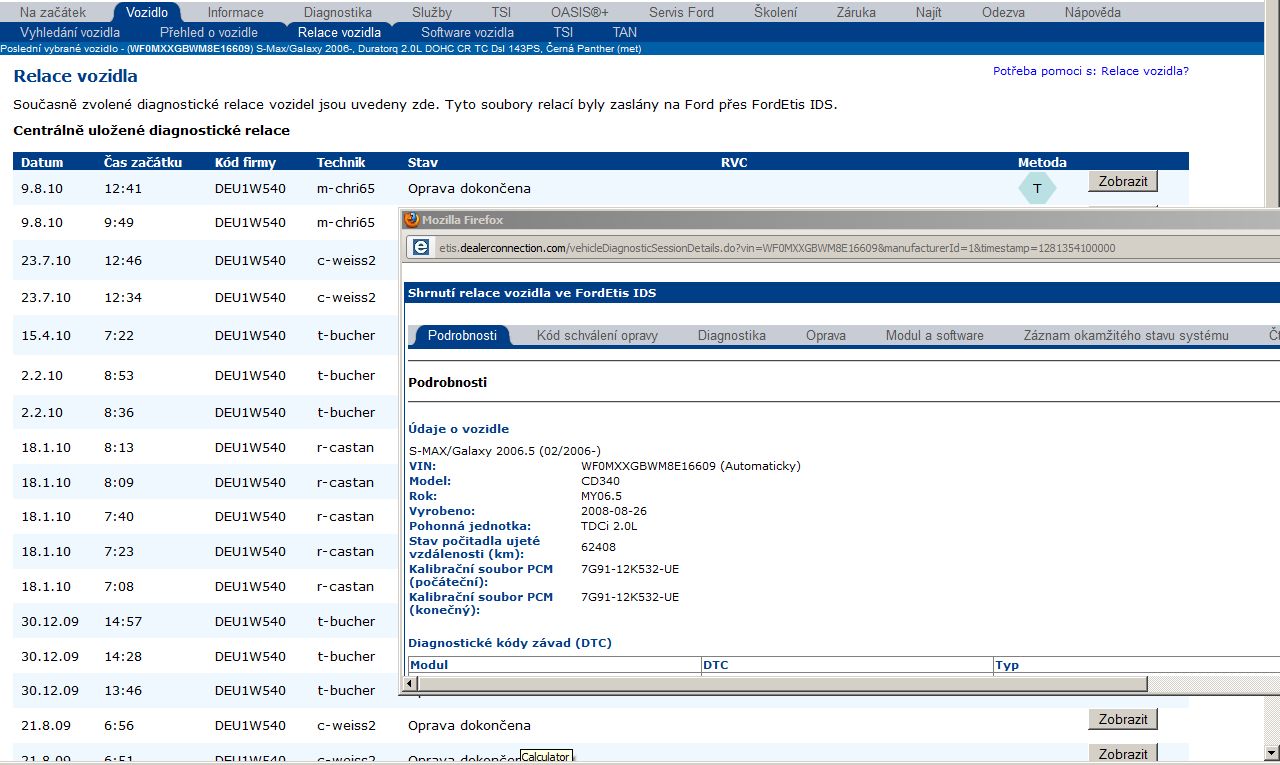Open the Modul a software tab
This screenshot has height=765, width=1280.
tap(934, 336)
